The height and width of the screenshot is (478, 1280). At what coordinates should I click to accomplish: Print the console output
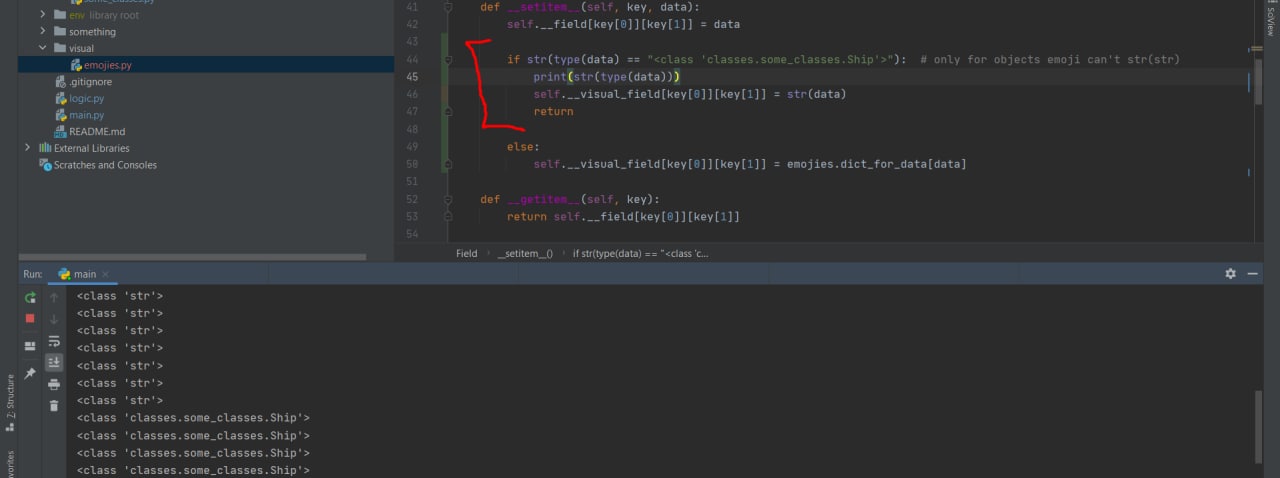pos(54,384)
